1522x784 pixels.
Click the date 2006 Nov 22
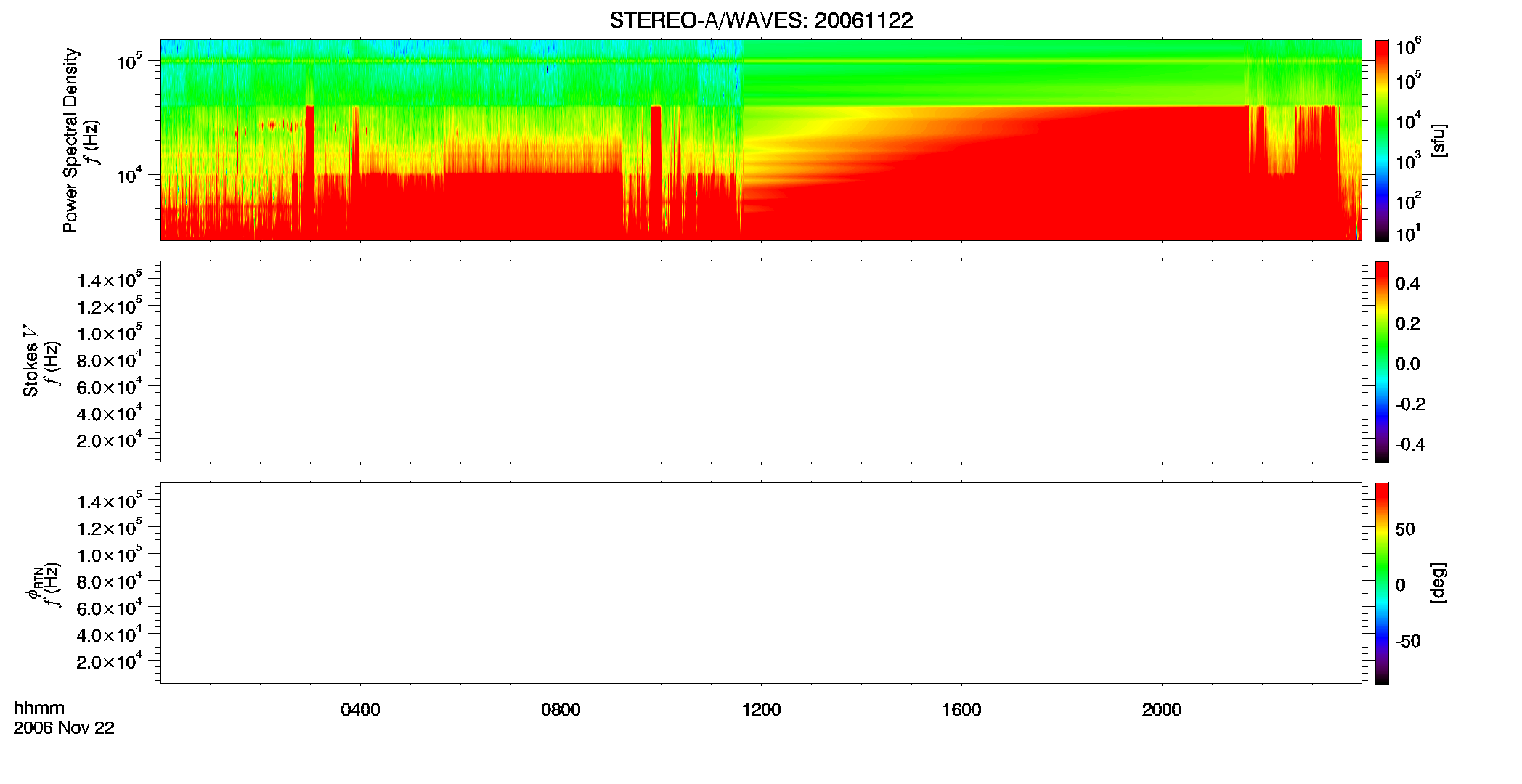[64, 728]
